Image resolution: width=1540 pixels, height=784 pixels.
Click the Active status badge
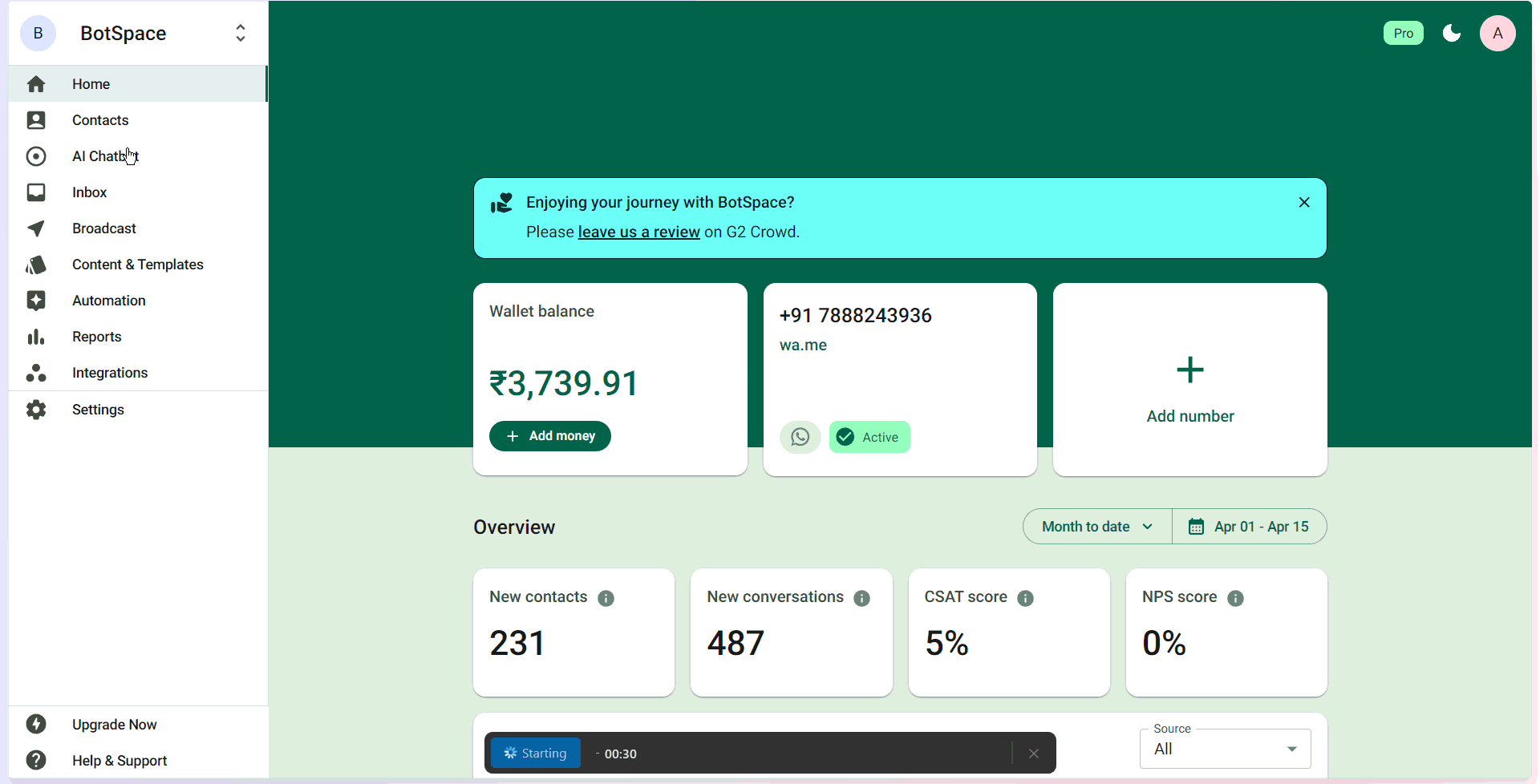click(x=869, y=437)
